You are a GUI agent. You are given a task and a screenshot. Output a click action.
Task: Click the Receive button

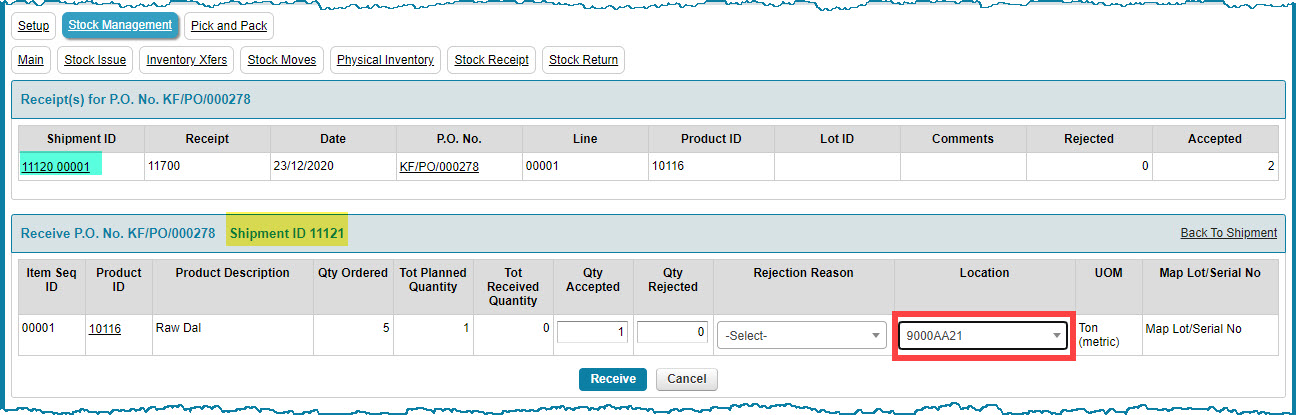613,379
